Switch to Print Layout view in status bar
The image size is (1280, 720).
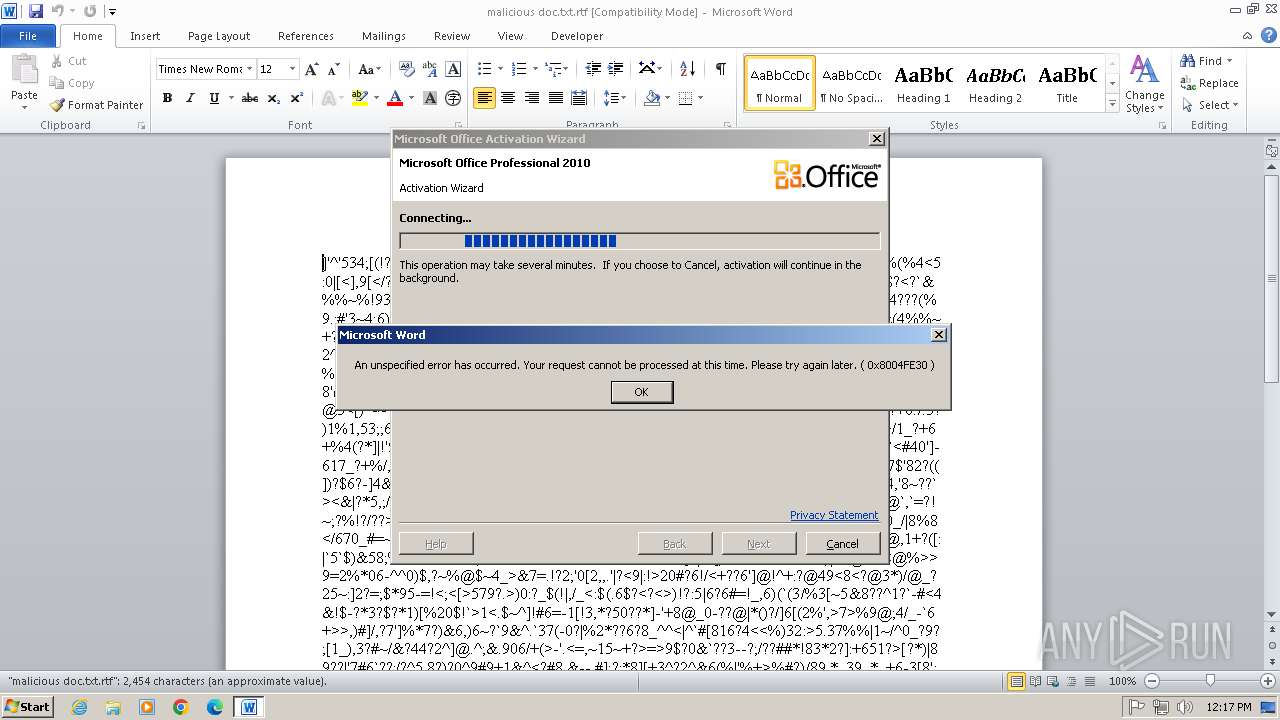tap(1016, 681)
